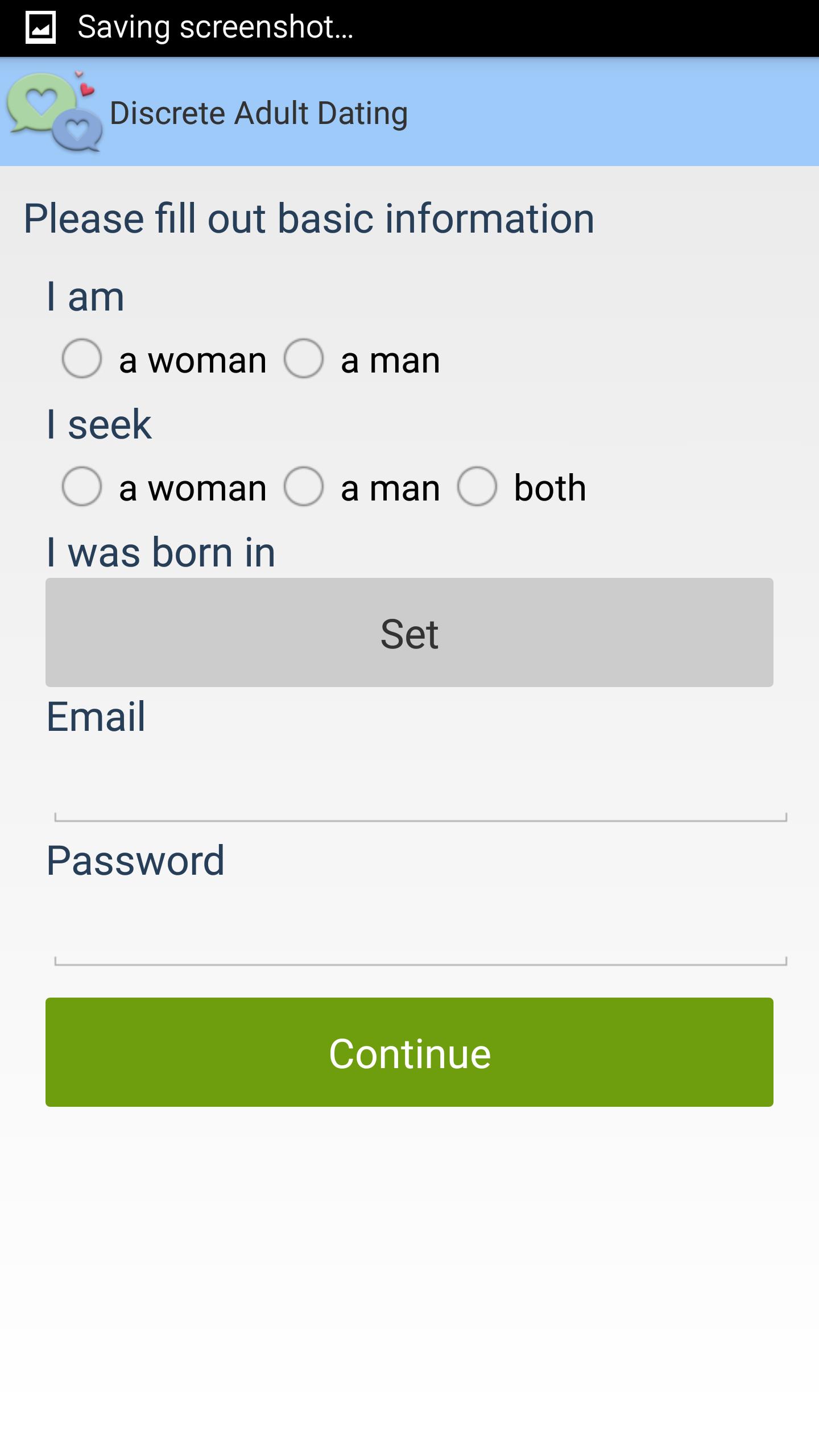Image resolution: width=819 pixels, height=1456 pixels.
Task: Click the "I was born in" label
Action: coord(161,552)
